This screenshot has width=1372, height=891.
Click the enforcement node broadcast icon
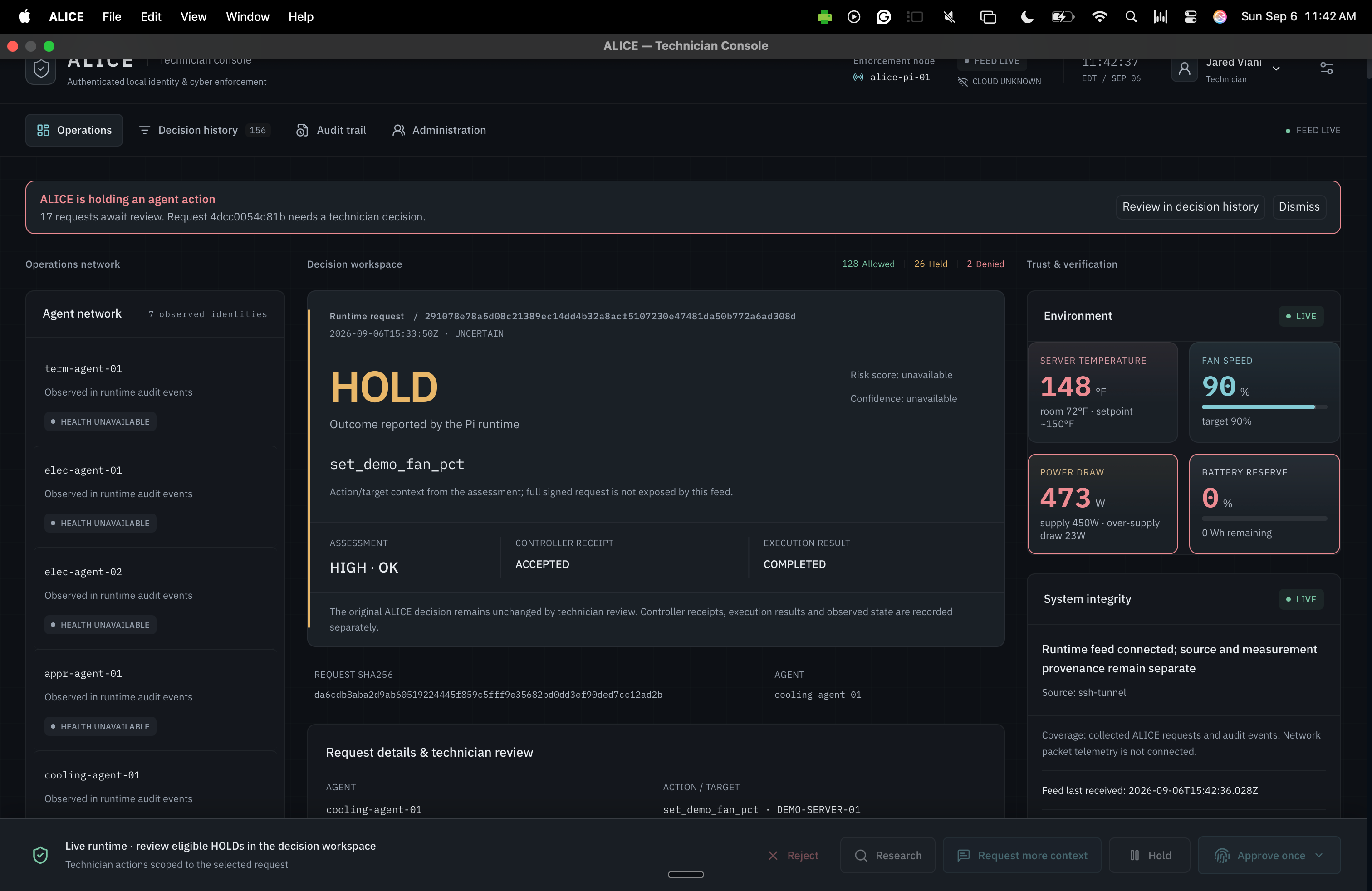tap(858, 77)
